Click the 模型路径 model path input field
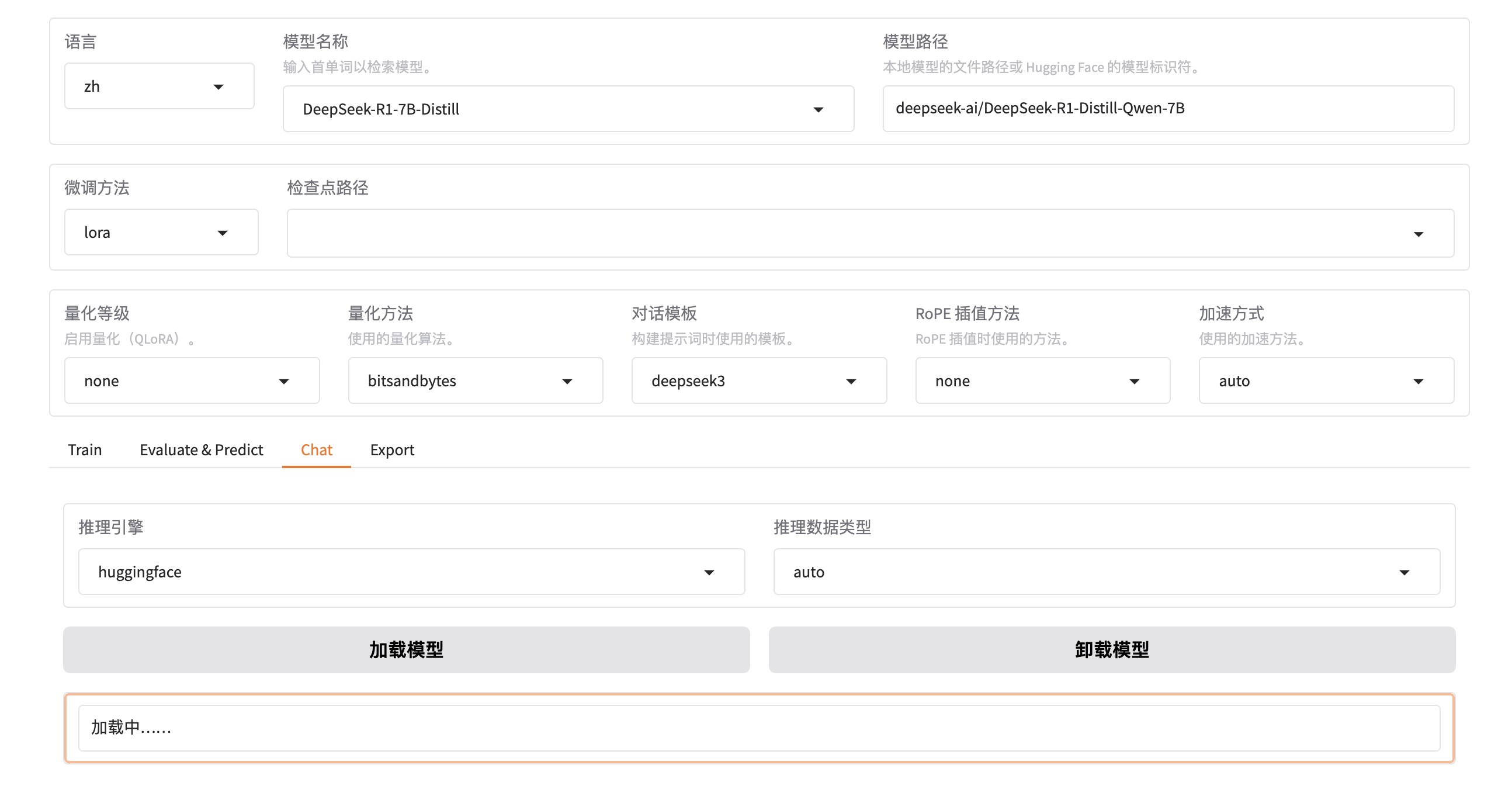 click(x=1167, y=109)
